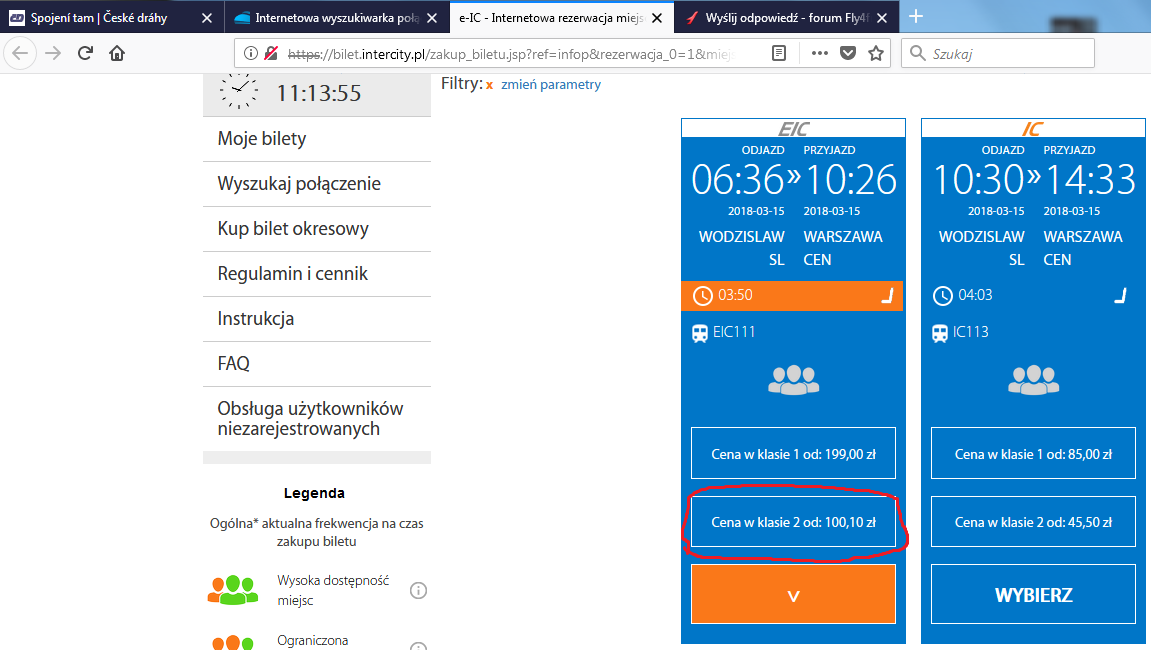Expand EIC111 travel time 03:50 orange bar

792,295
